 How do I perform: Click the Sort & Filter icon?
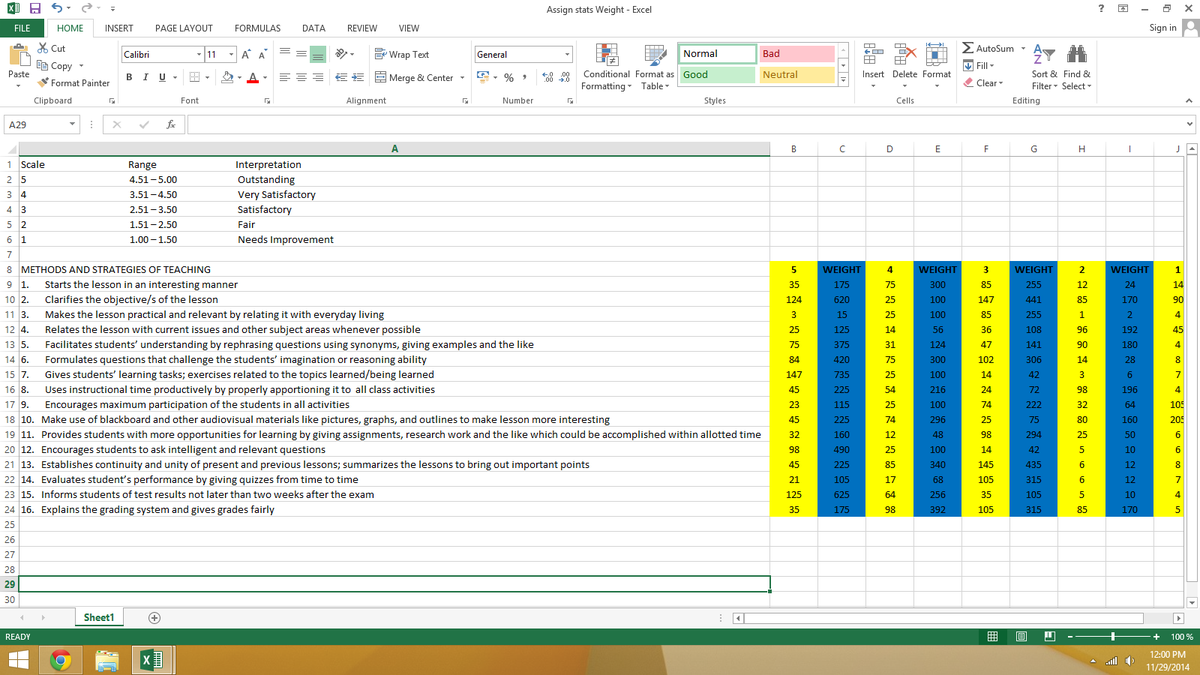1045,67
